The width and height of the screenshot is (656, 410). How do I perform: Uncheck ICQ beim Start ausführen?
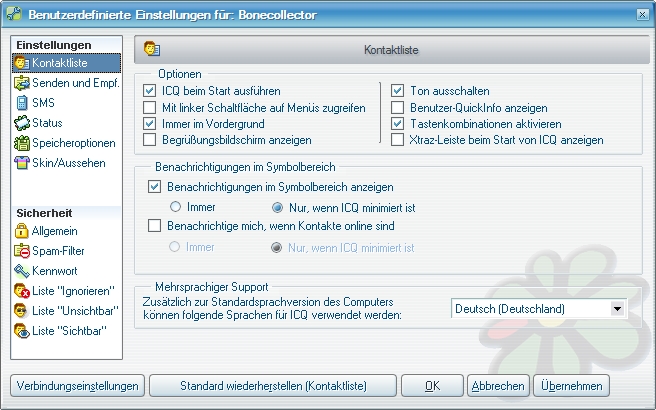click(x=149, y=91)
